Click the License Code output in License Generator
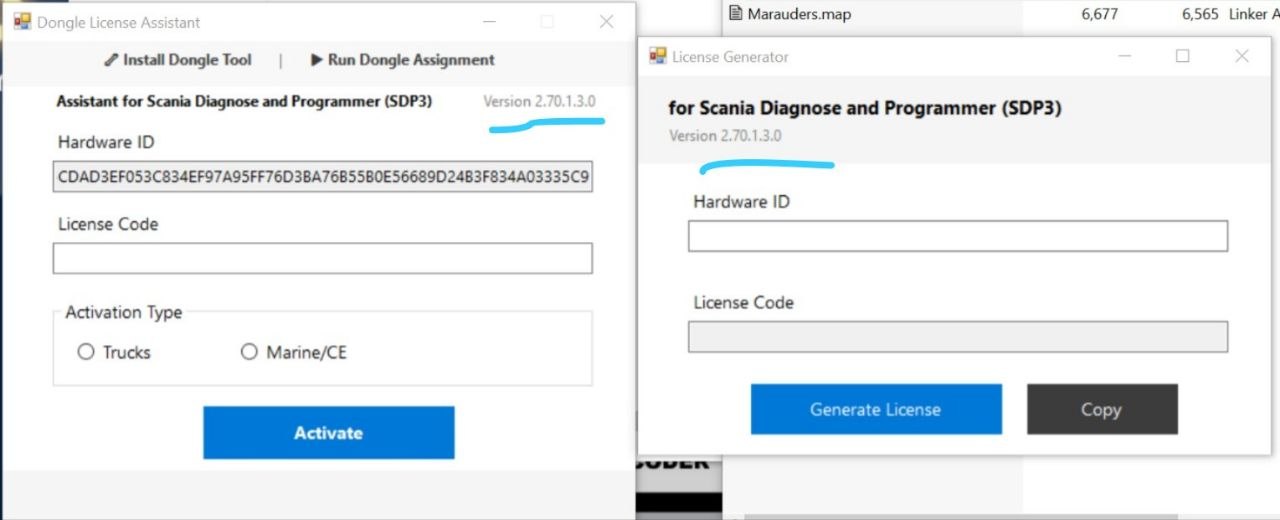This screenshot has height=520, width=1280. [x=957, y=337]
